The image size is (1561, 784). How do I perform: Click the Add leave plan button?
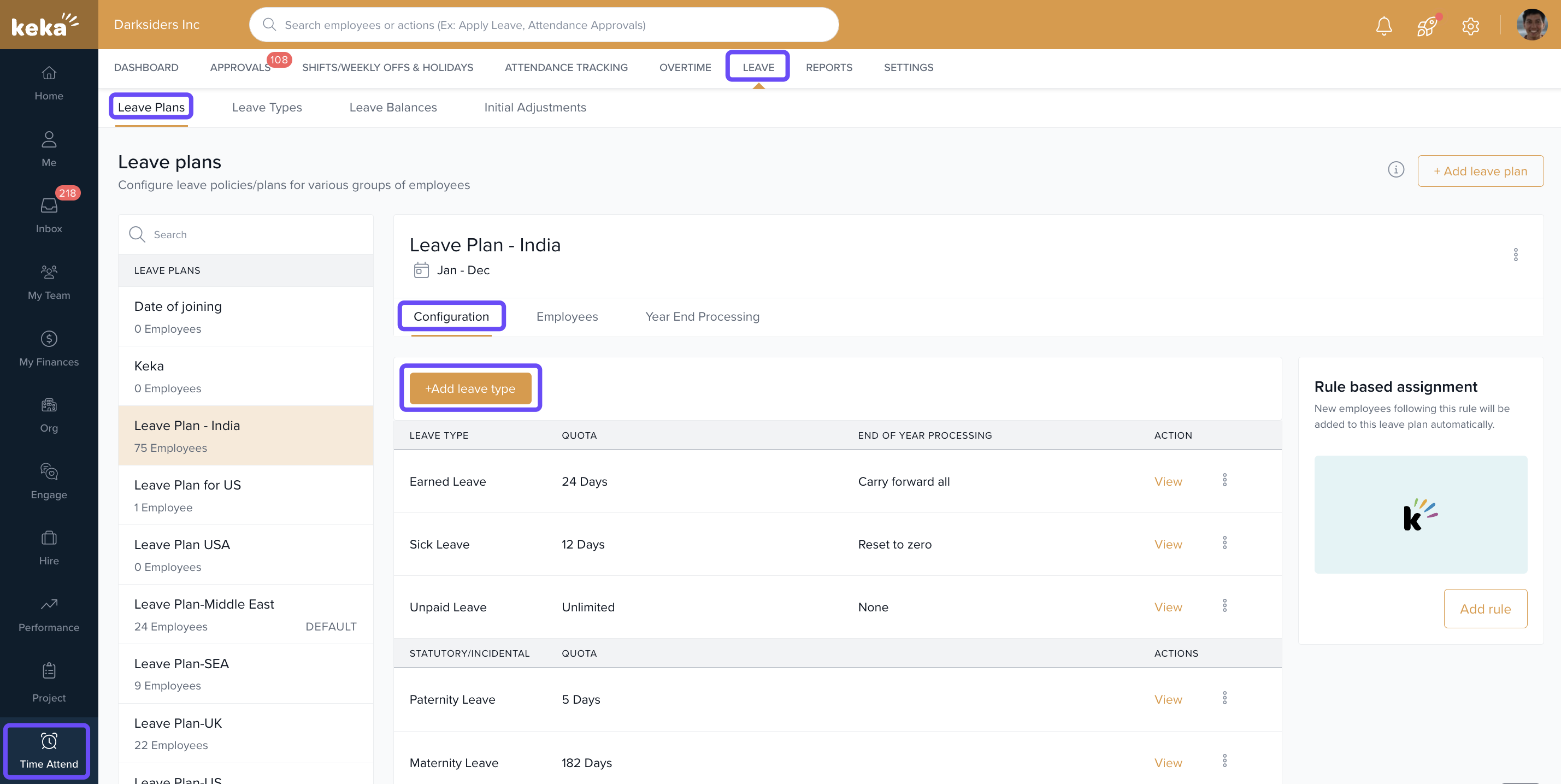tap(1480, 171)
